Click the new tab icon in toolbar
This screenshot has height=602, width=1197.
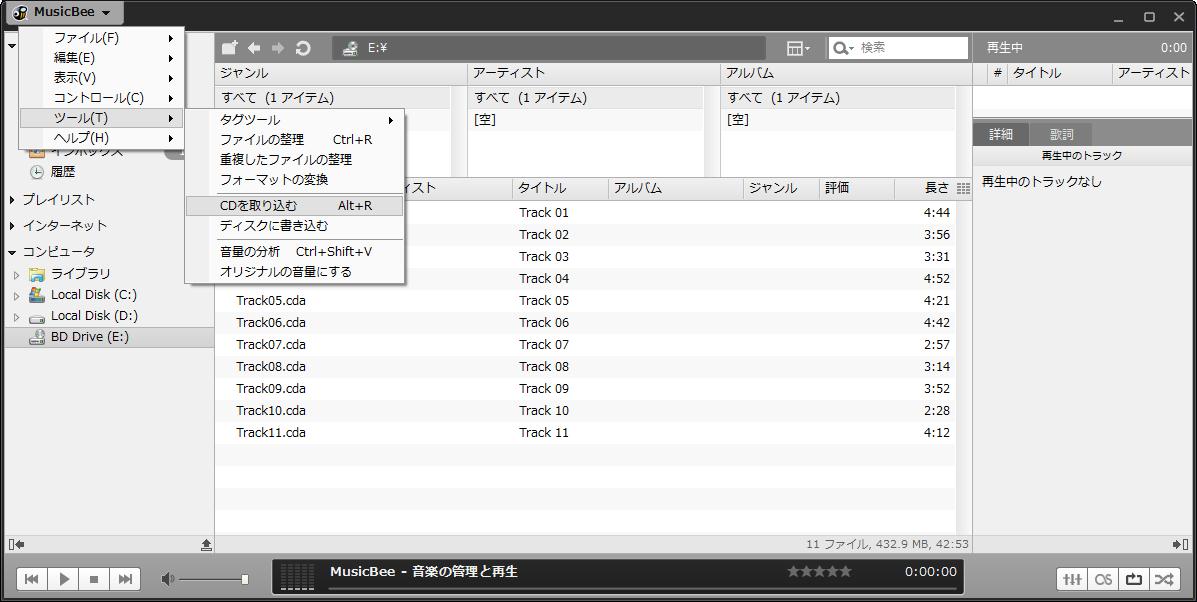coord(230,47)
